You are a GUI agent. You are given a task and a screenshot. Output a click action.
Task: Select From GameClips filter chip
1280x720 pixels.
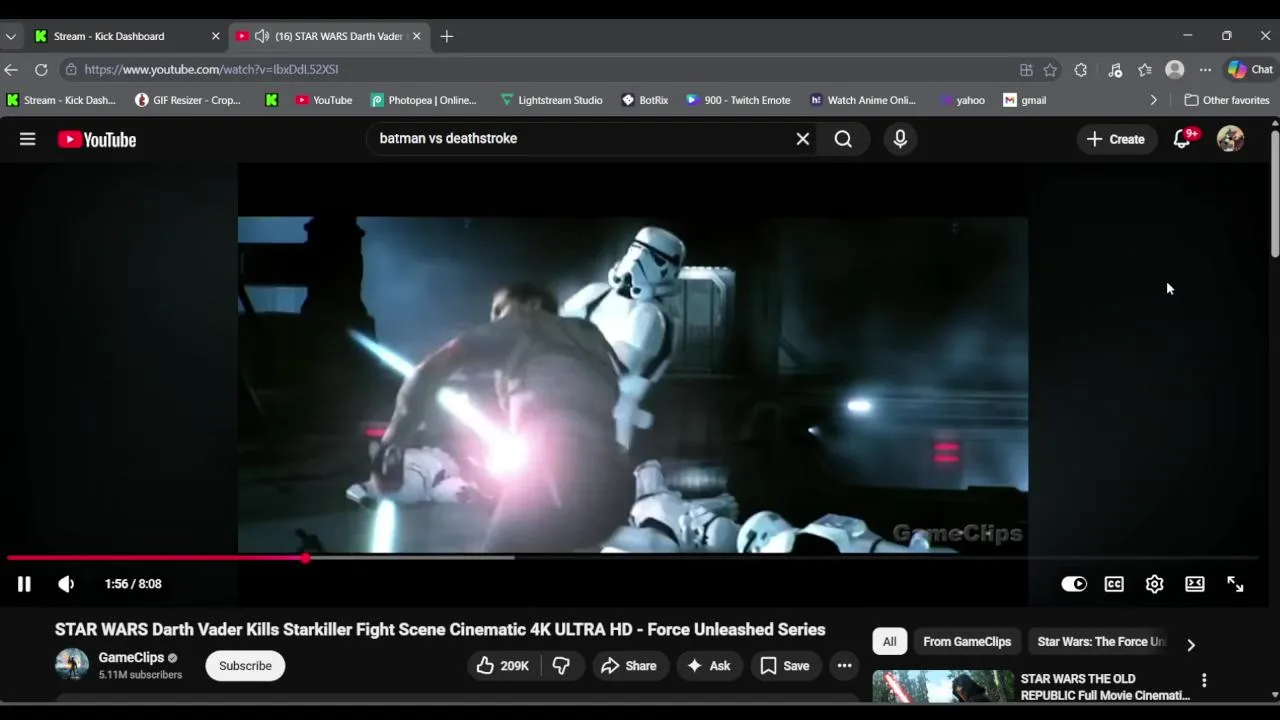coord(967,642)
